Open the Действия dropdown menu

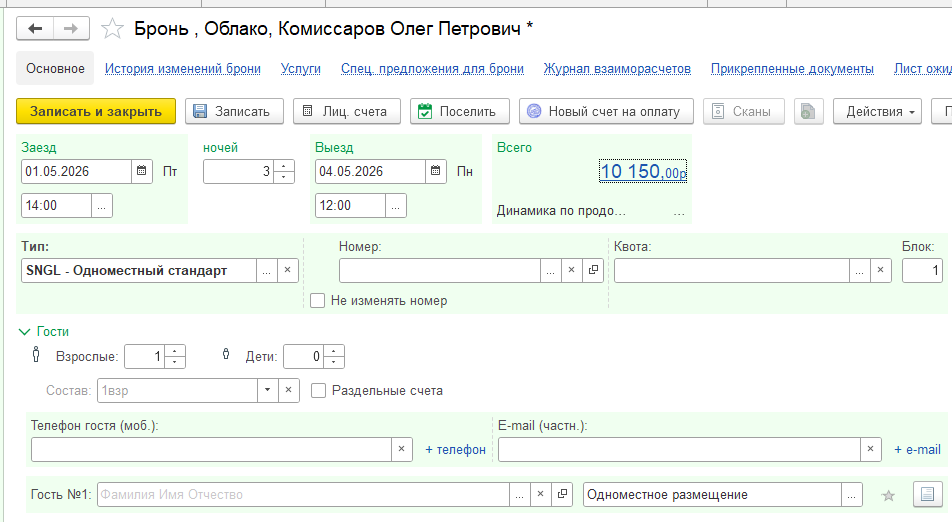pyautogui.click(x=877, y=112)
